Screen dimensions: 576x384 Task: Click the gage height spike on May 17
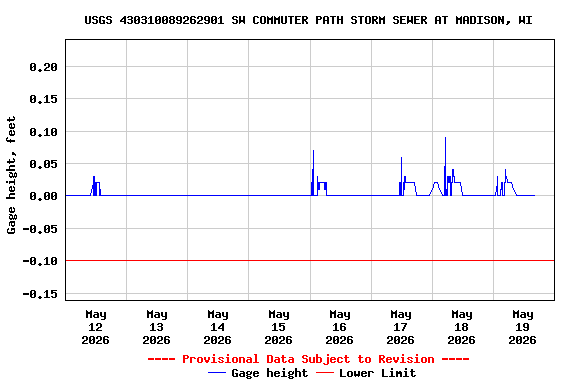[x=402, y=176]
